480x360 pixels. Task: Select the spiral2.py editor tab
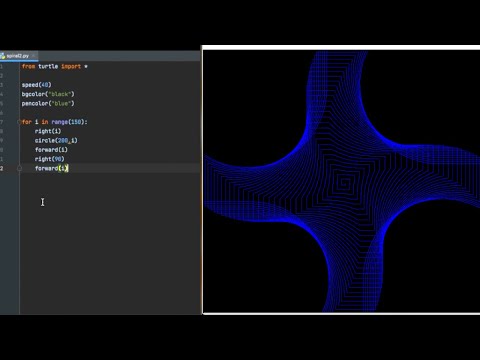click(18, 56)
